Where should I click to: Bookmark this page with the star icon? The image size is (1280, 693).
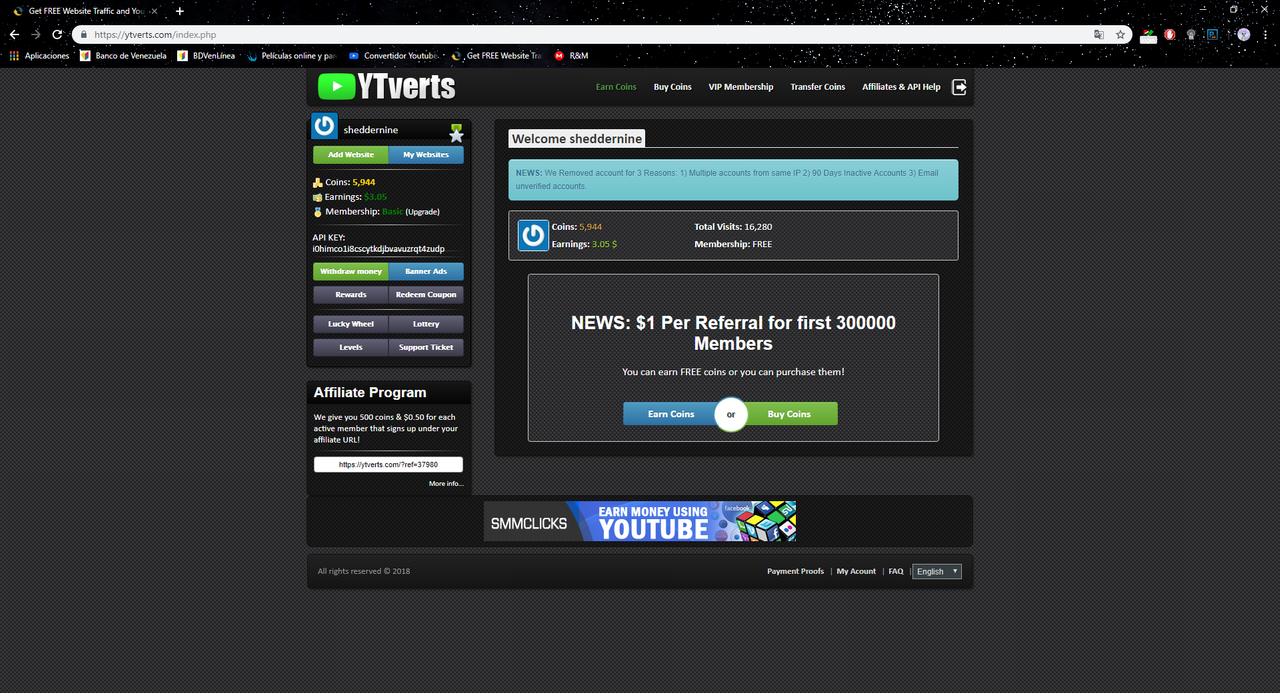tap(1120, 34)
